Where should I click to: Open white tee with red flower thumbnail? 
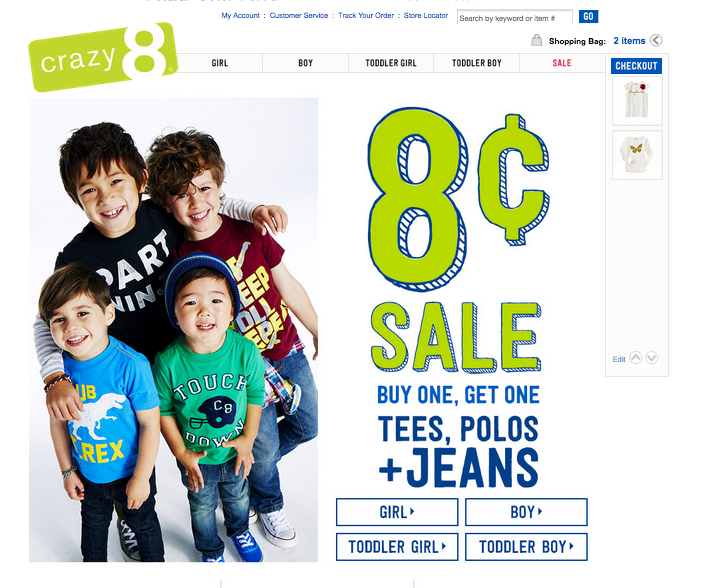click(x=637, y=101)
